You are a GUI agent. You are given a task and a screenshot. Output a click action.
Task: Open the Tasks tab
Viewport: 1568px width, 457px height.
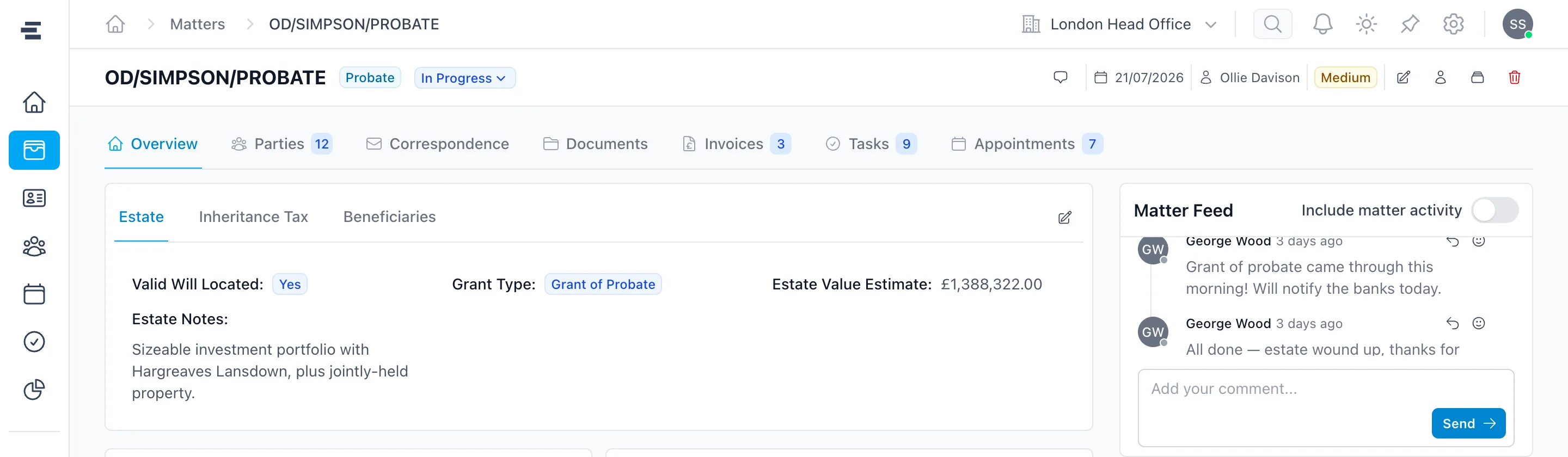point(871,144)
